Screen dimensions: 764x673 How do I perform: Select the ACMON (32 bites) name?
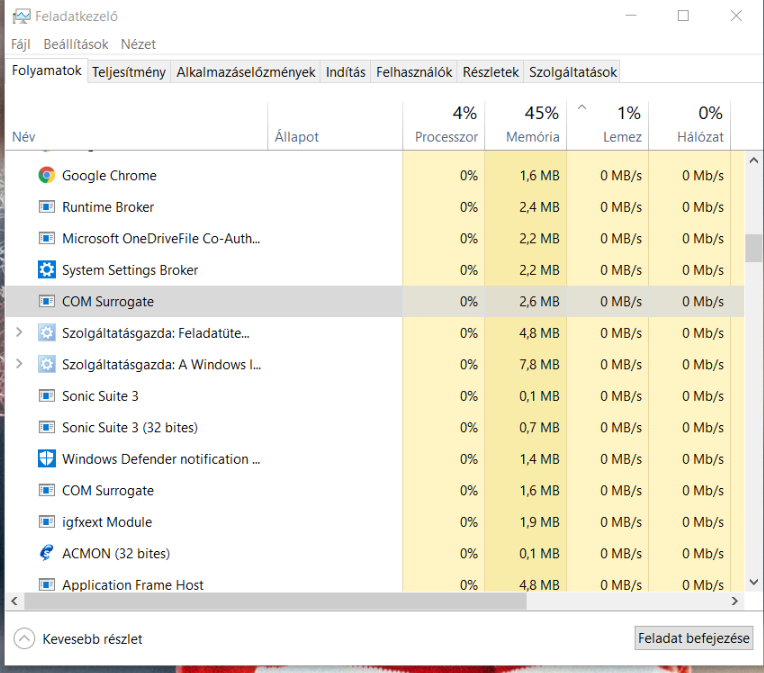tap(116, 554)
